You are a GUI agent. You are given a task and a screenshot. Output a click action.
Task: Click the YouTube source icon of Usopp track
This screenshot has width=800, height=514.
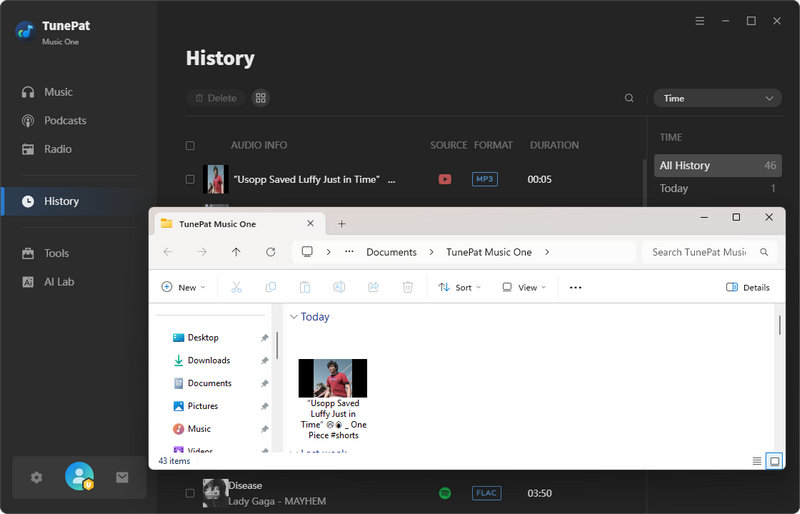coord(445,179)
